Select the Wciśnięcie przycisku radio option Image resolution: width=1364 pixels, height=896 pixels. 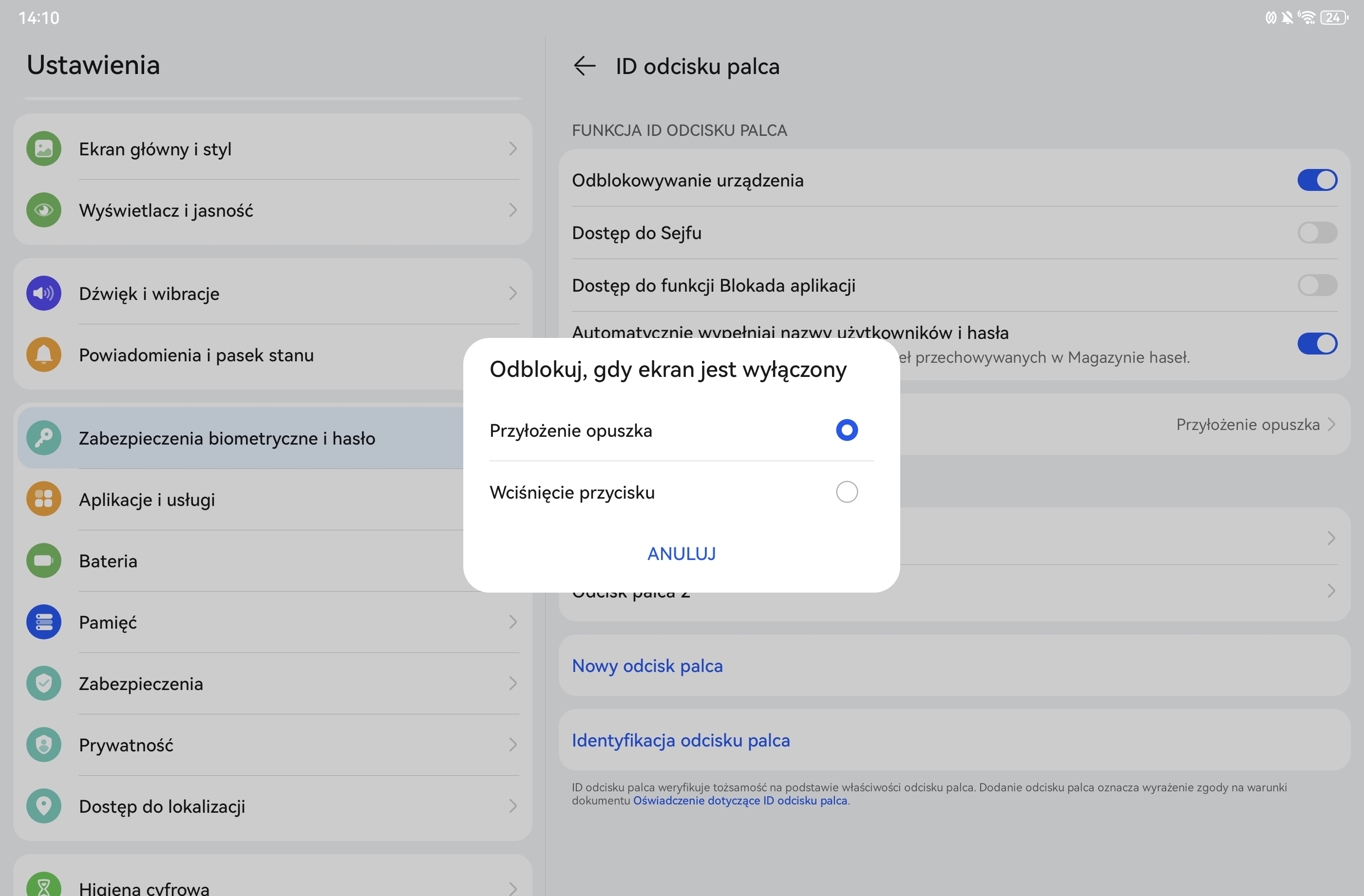[847, 492]
